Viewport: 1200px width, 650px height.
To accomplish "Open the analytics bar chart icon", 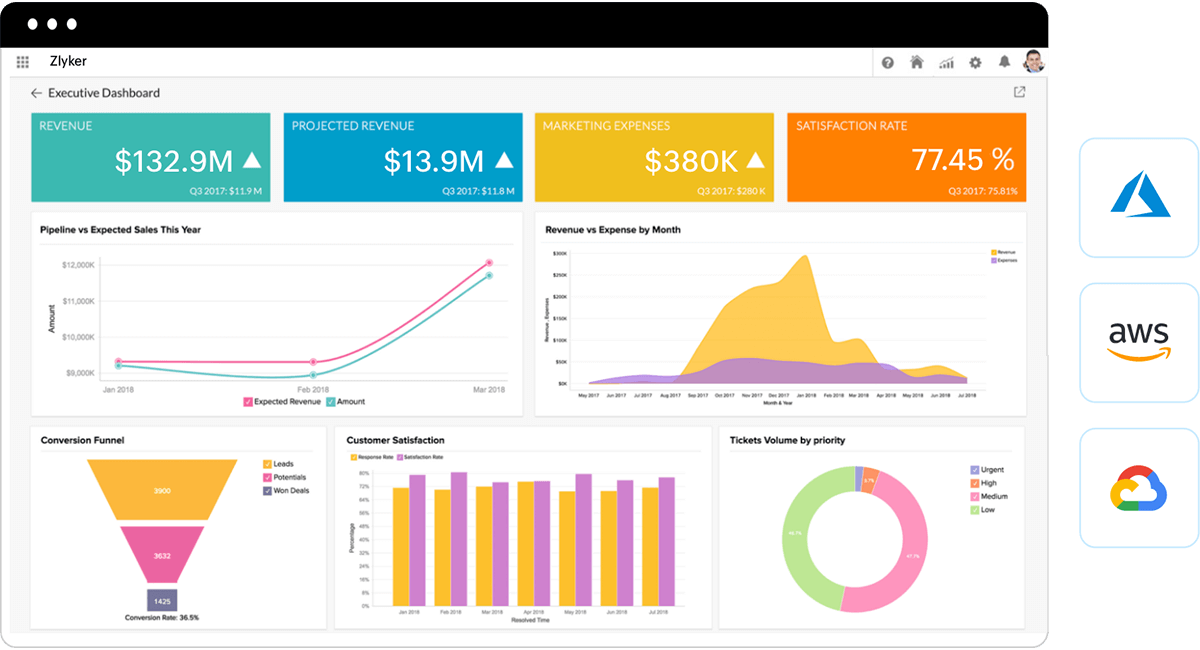I will click(x=946, y=63).
